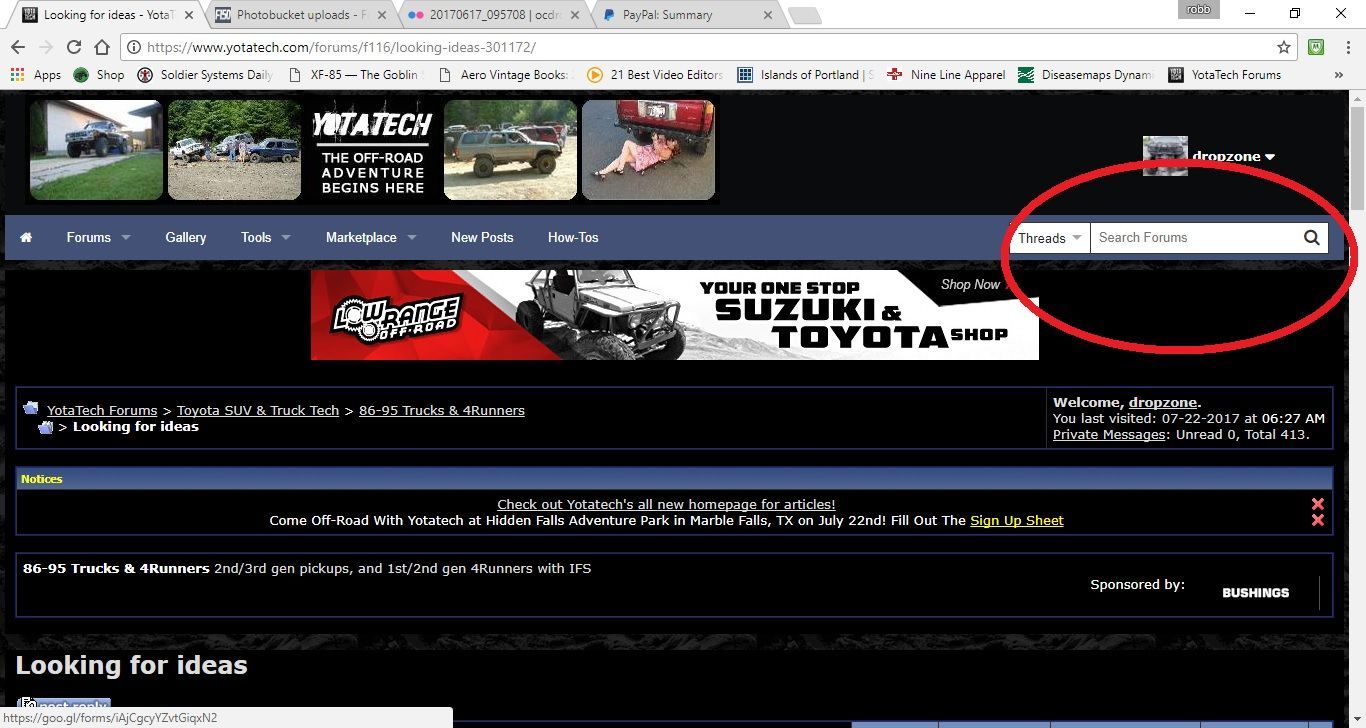Screen dimensions: 1366x728
Task: Reload the page with the refresh icon
Action: click(74, 47)
